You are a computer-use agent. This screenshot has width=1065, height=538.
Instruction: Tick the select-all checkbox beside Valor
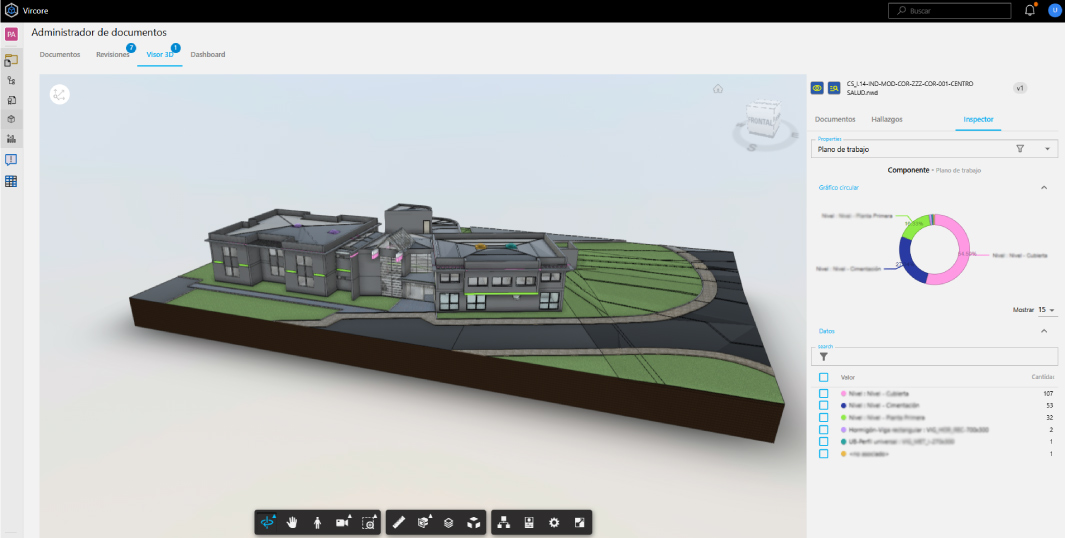[x=823, y=377]
